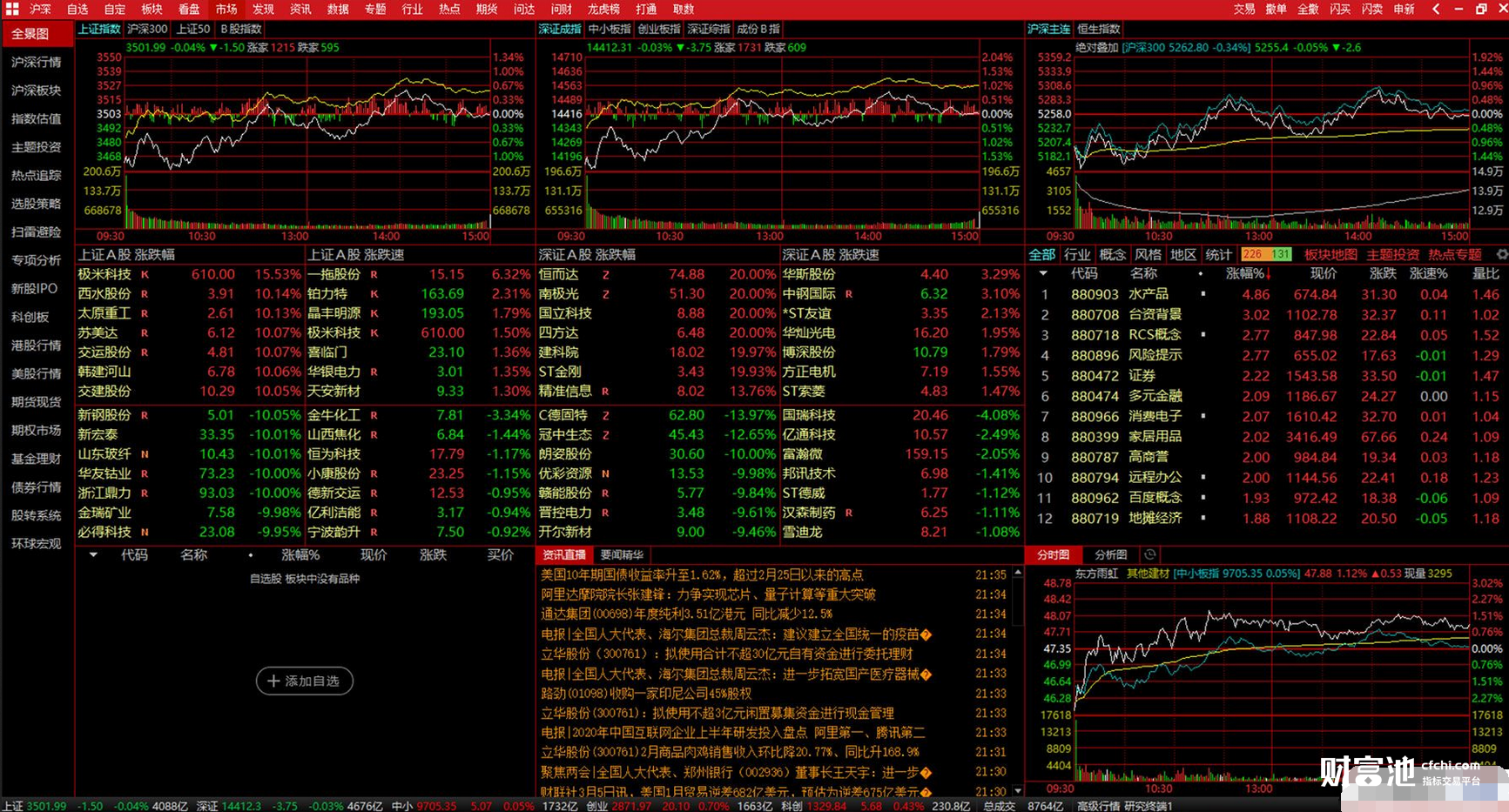Click the dot marker on RCS概念 row
This screenshot has height=812, width=1509.
click(x=1203, y=334)
